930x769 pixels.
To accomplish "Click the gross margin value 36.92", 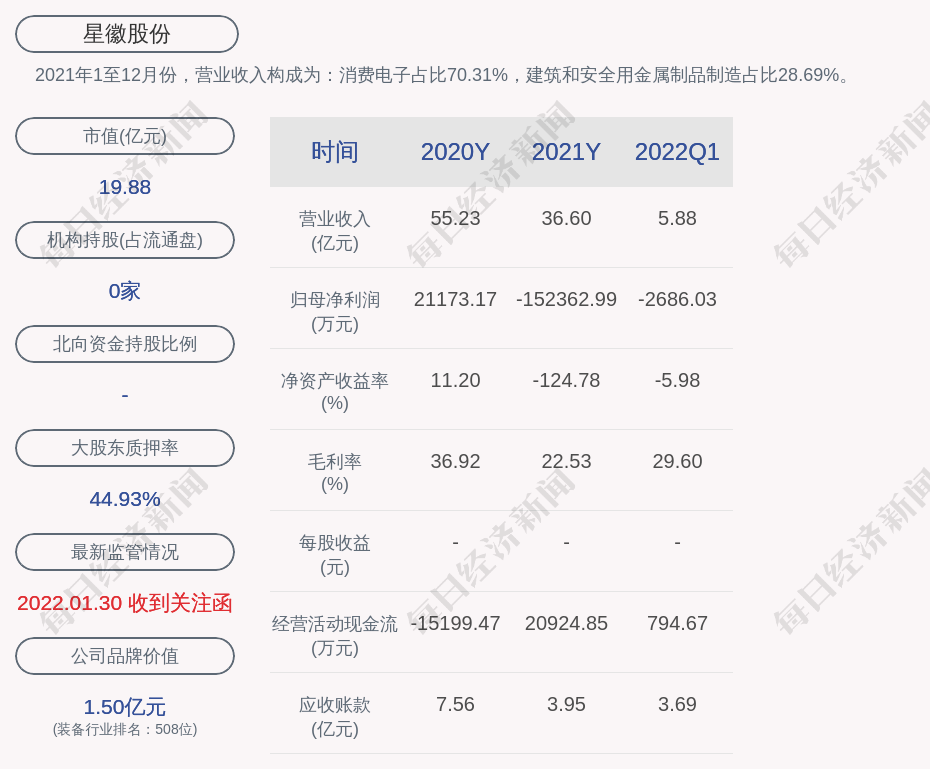I will click(455, 461).
